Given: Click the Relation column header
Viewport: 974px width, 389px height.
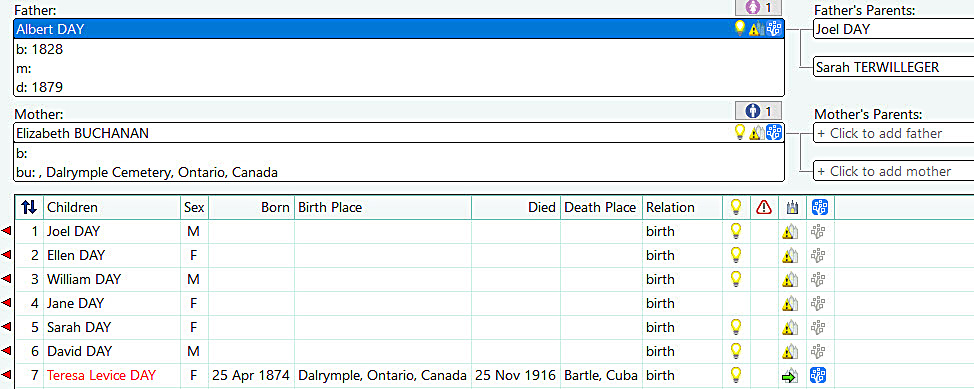Looking at the screenshot, I should click(682, 208).
